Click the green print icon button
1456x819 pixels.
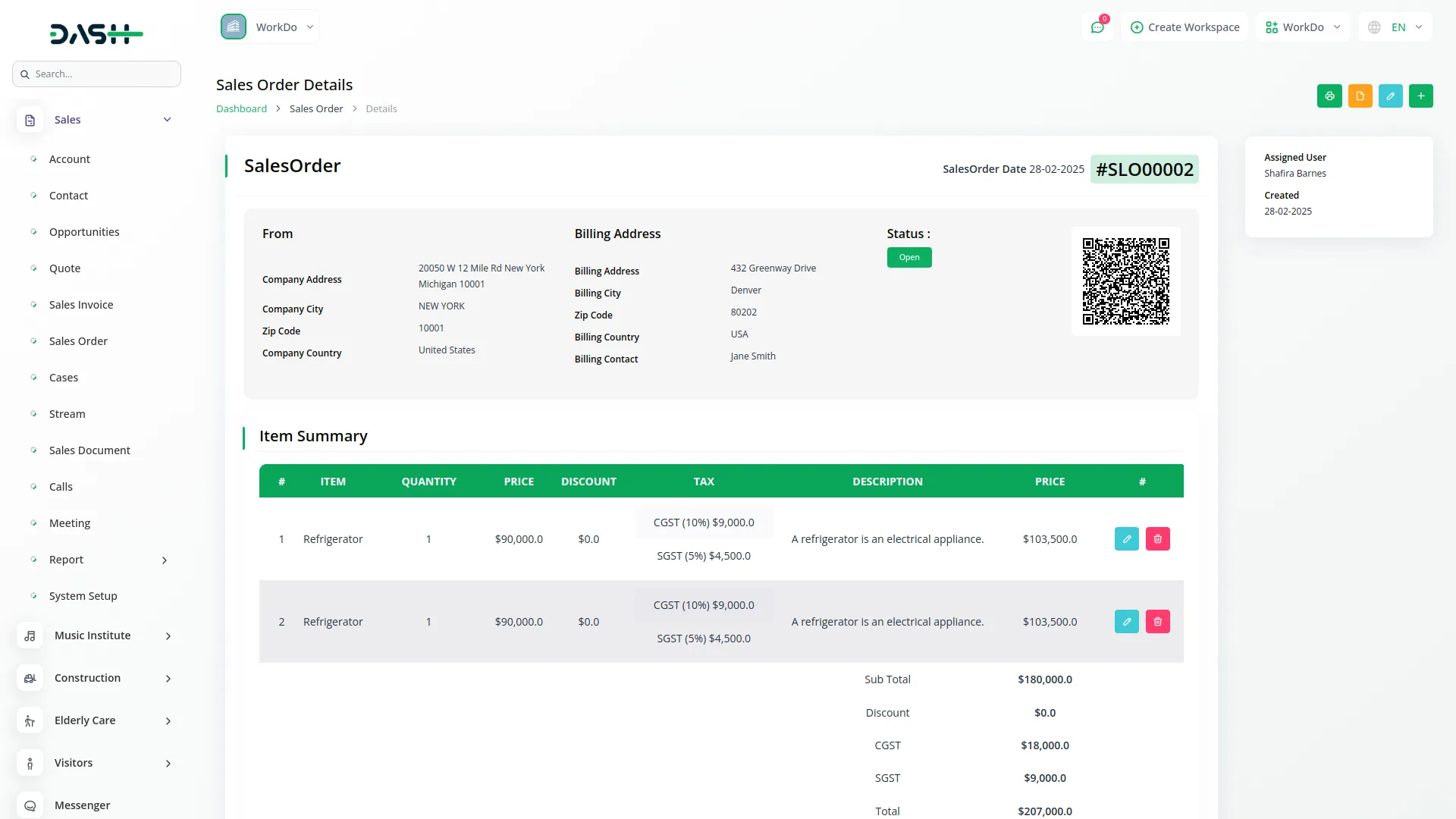[x=1329, y=96]
